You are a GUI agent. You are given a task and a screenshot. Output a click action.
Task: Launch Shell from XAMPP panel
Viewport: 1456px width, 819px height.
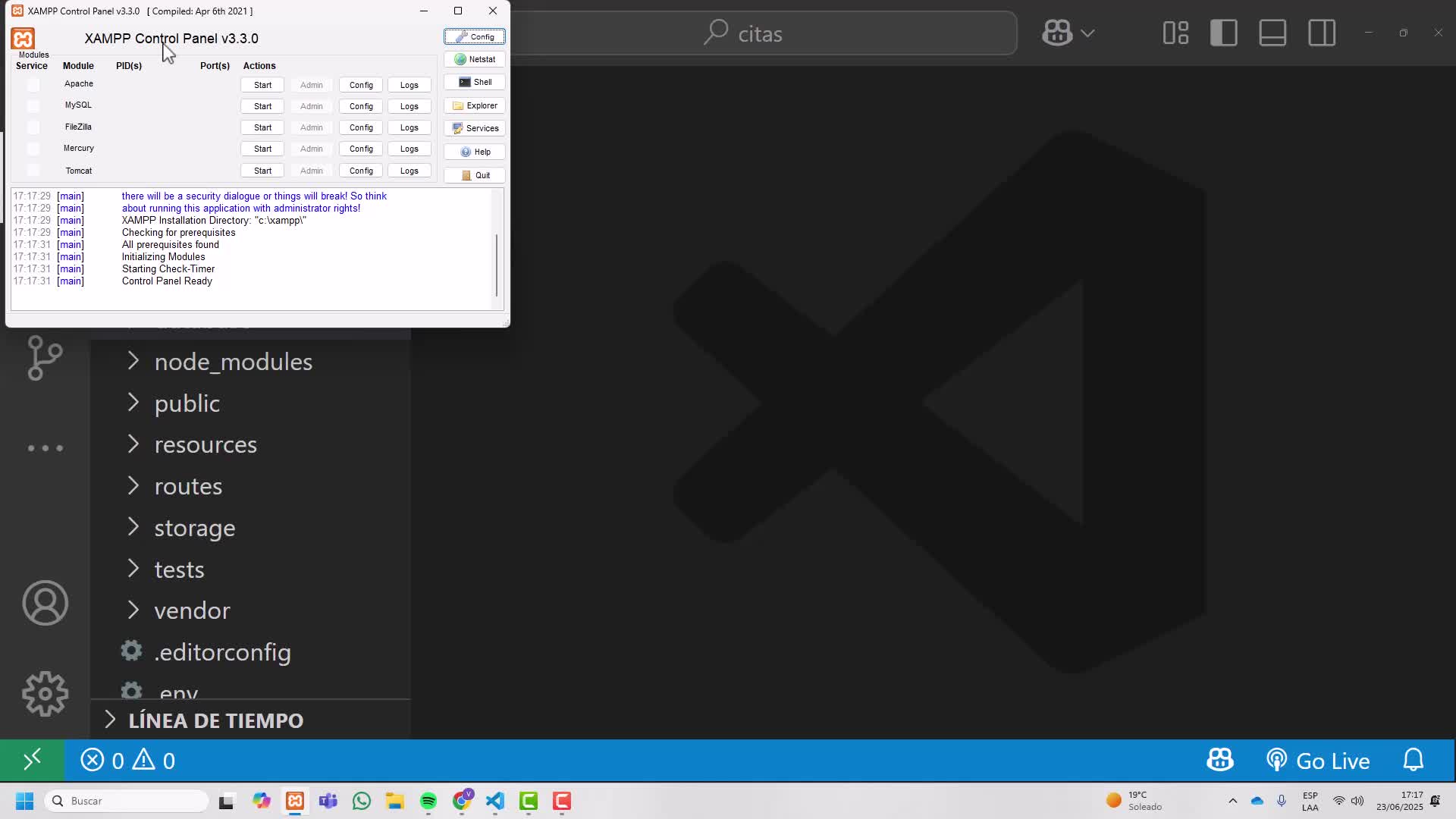click(475, 82)
